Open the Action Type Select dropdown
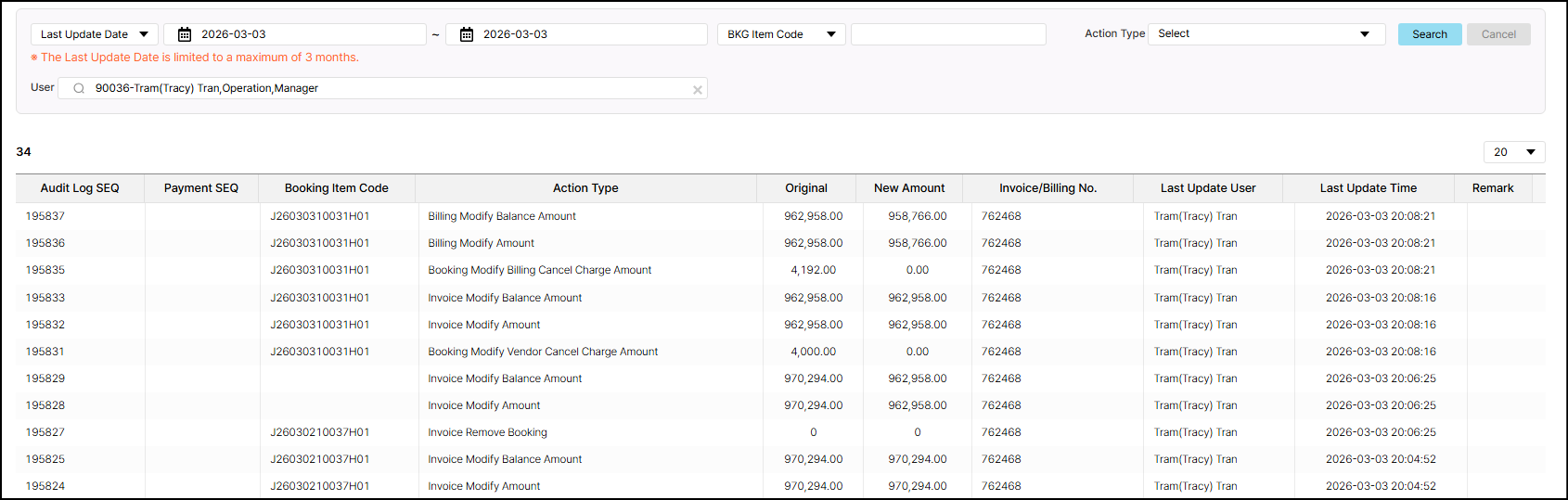Viewport: 1568px width, 500px height. pyautogui.click(x=1266, y=34)
